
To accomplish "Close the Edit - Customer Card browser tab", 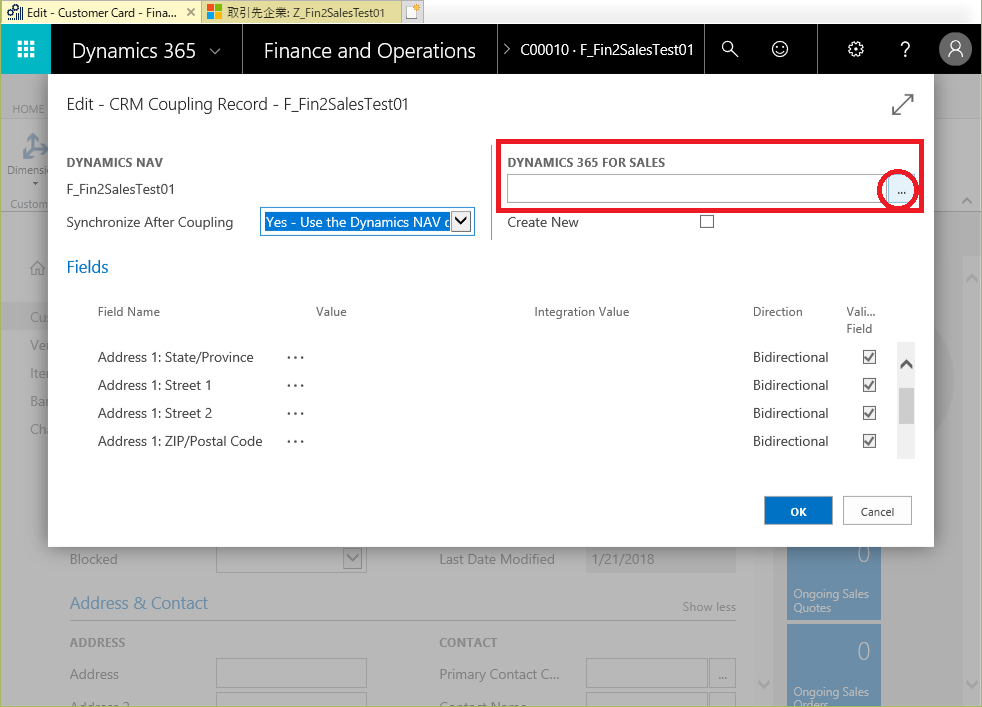I will coord(191,12).
